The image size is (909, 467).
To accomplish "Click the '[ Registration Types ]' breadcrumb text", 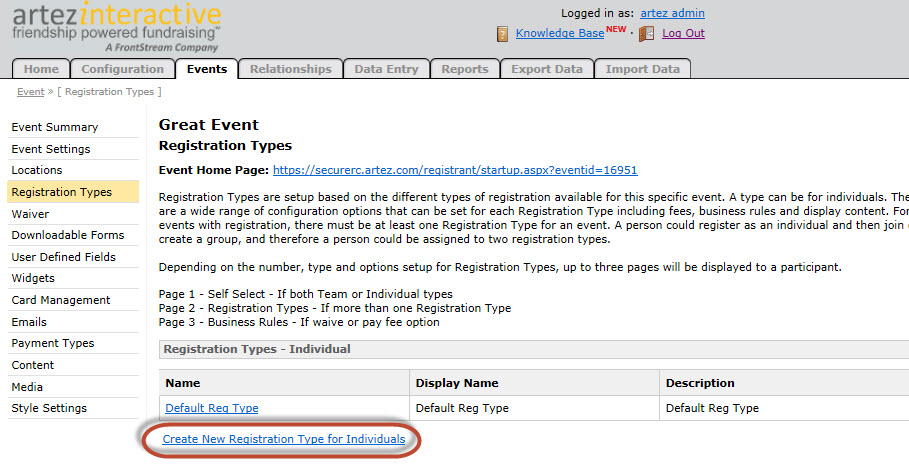I will pos(110,92).
